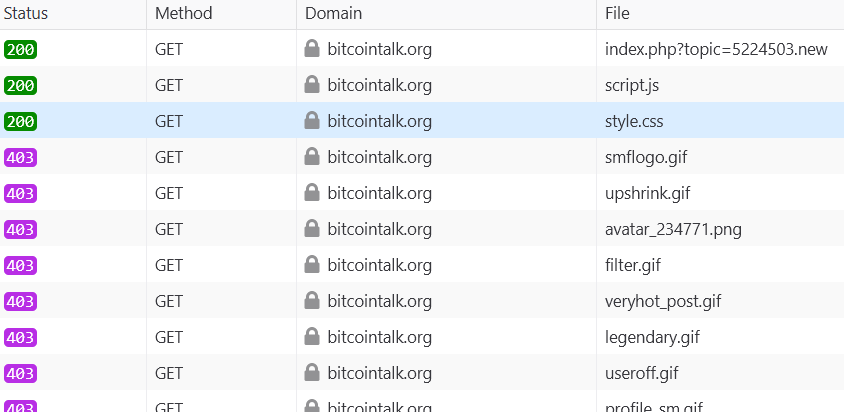Click the lock icon in the index.php row
The height and width of the screenshot is (412, 844).
[x=312, y=49]
